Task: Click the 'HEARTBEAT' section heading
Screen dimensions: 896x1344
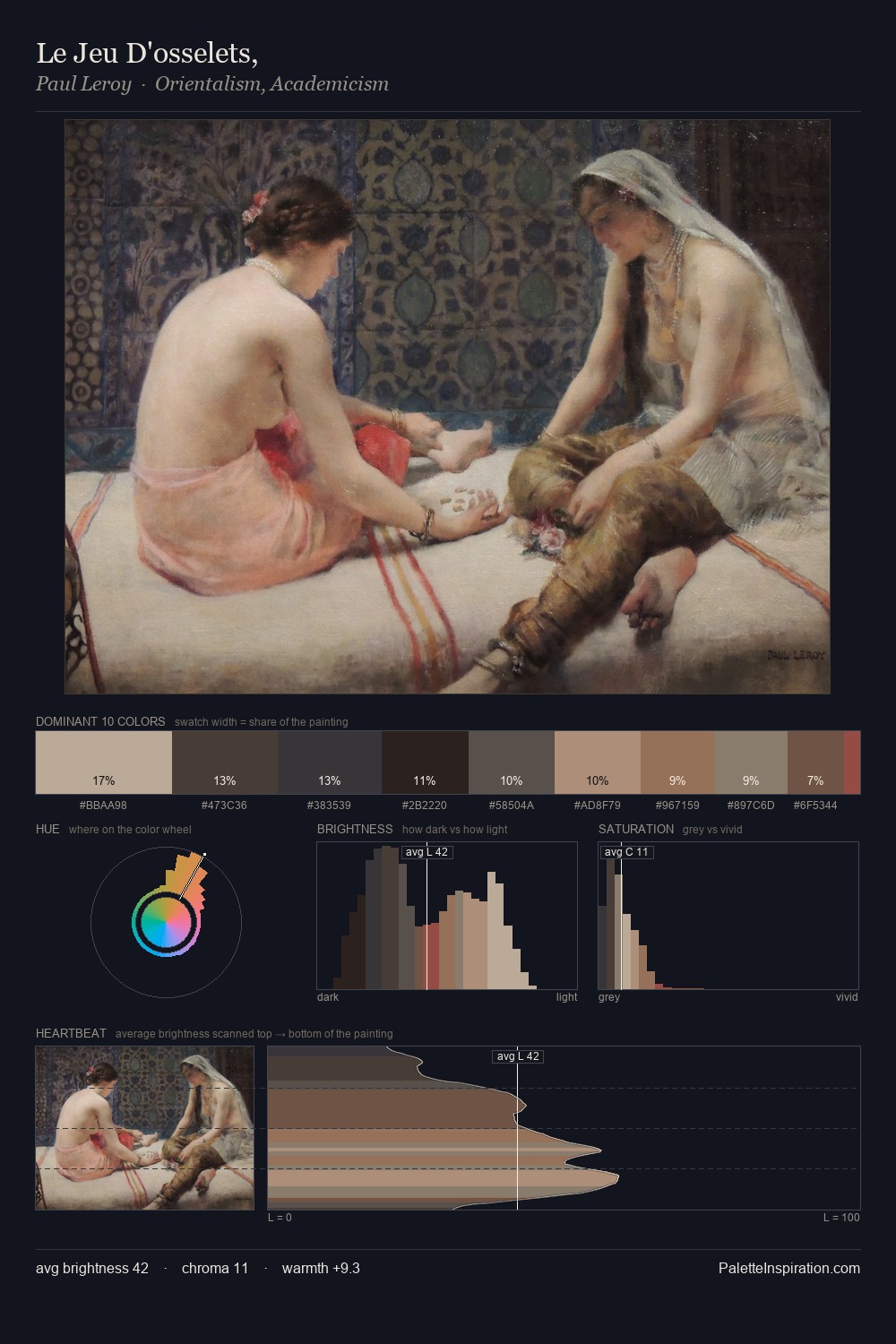Action: click(71, 1033)
